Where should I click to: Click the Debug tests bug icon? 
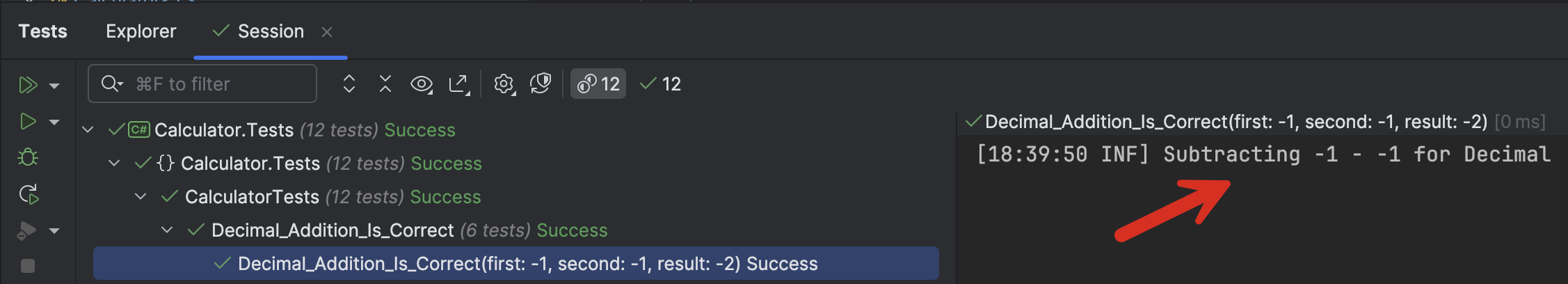point(28,157)
